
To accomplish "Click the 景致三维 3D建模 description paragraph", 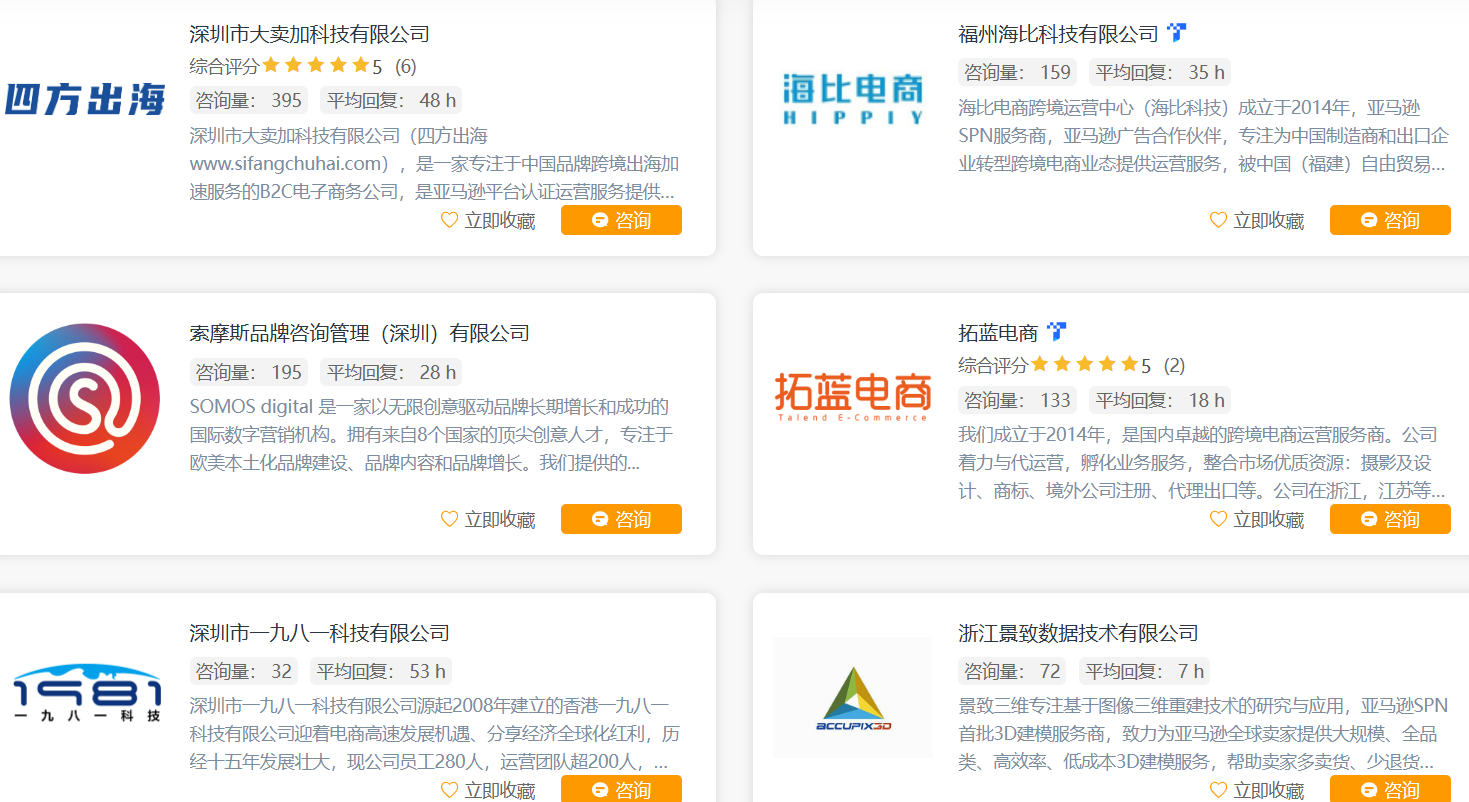I will 1203,734.
